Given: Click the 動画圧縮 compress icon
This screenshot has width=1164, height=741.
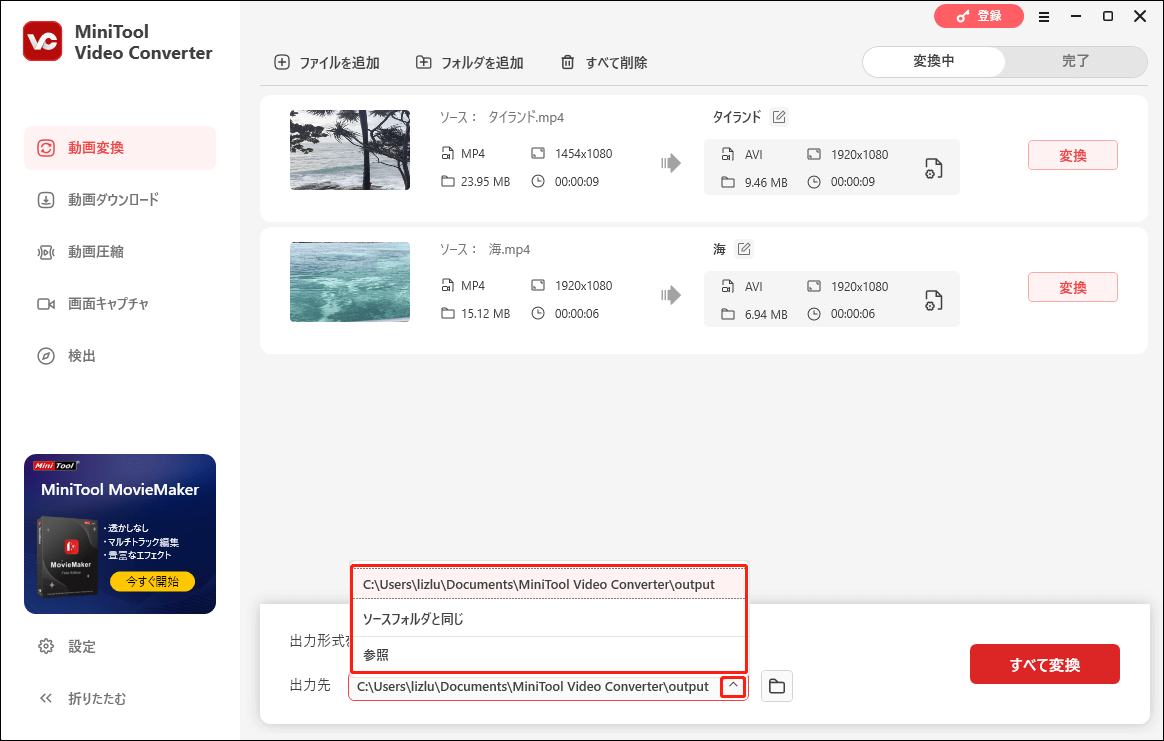Looking at the screenshot, I should [46, 252].
